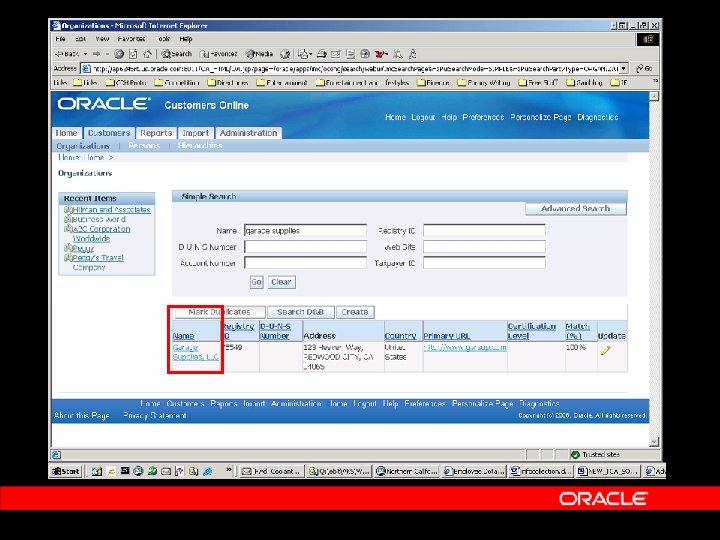This screenshot has height=540, width=720.
Task: Open the CCH Proto favorites folder
Action: (126, 83)
